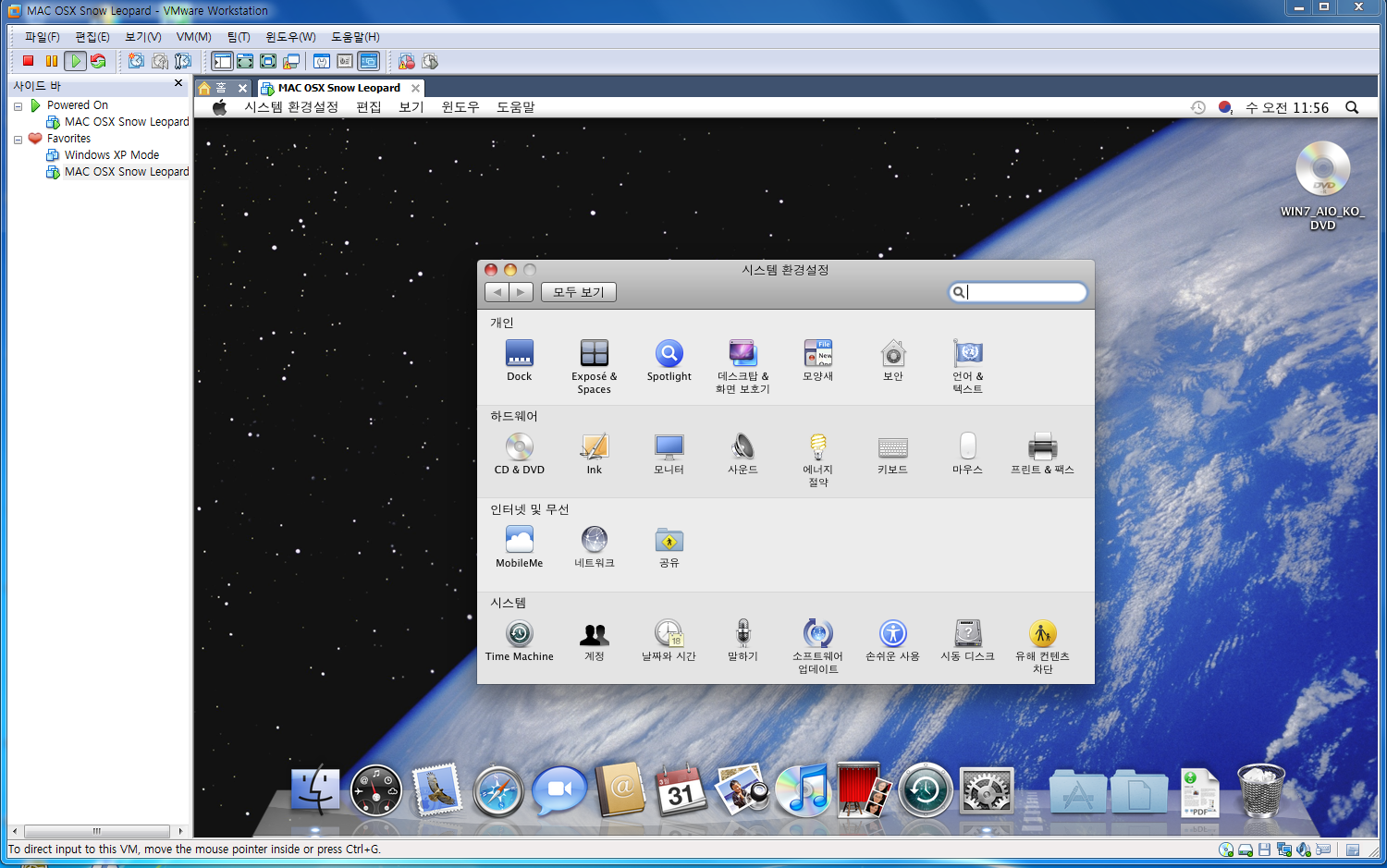Select Windows XP Mode in sidebar
Screen dimensions: 1387x868
pos(111,155)
